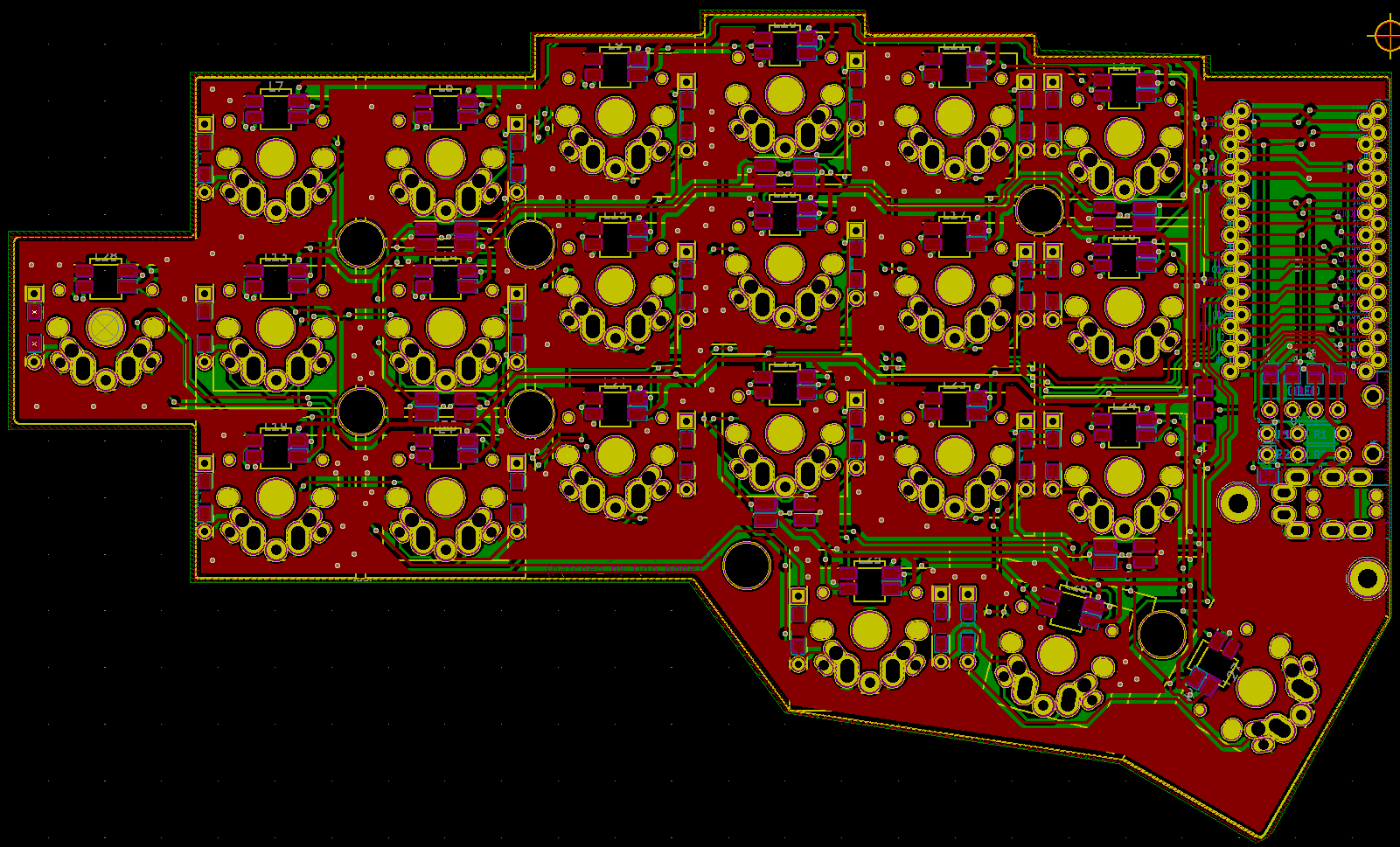Select the R1 resistor label
The image size is (1400, 847).
pyautogui.click(x=1320, y=434)
